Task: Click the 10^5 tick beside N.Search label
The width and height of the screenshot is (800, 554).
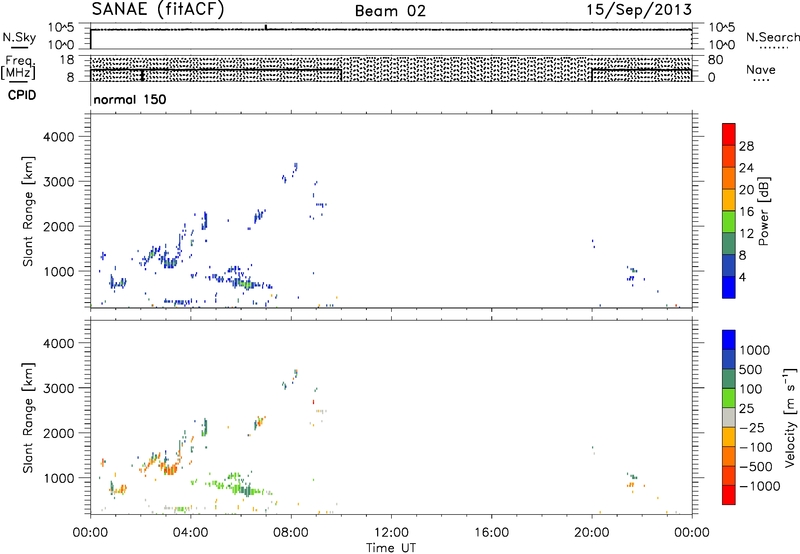Action: tap(721, 28)
